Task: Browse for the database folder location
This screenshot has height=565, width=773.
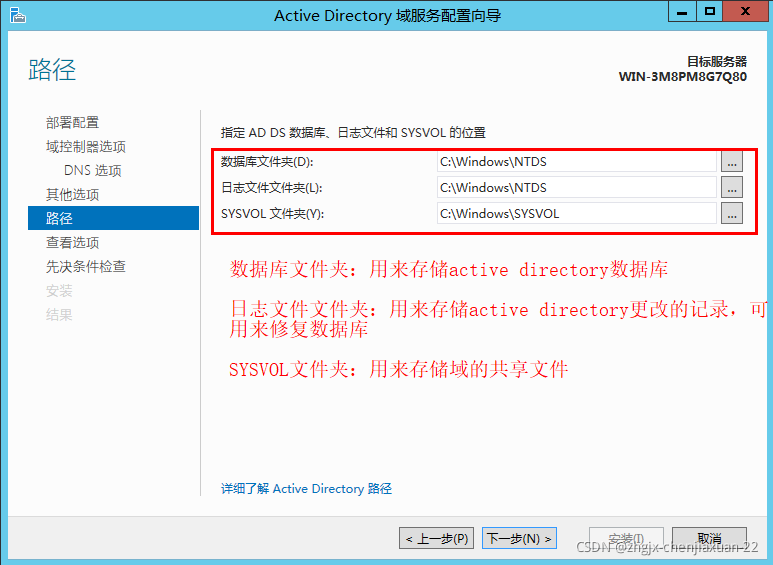Action: pos(732,161)
